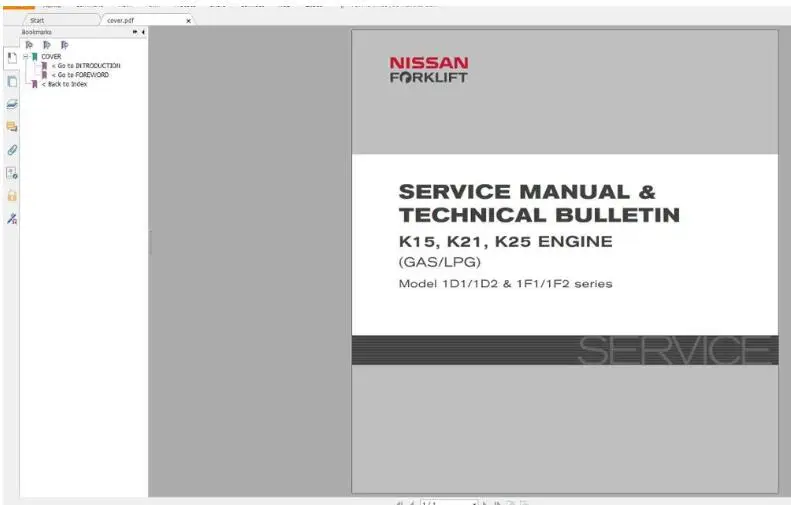Viewport: 791px width, 505px height.
Task: Select the Go to FOREWORD bookmark
Action: click(80, 75)
